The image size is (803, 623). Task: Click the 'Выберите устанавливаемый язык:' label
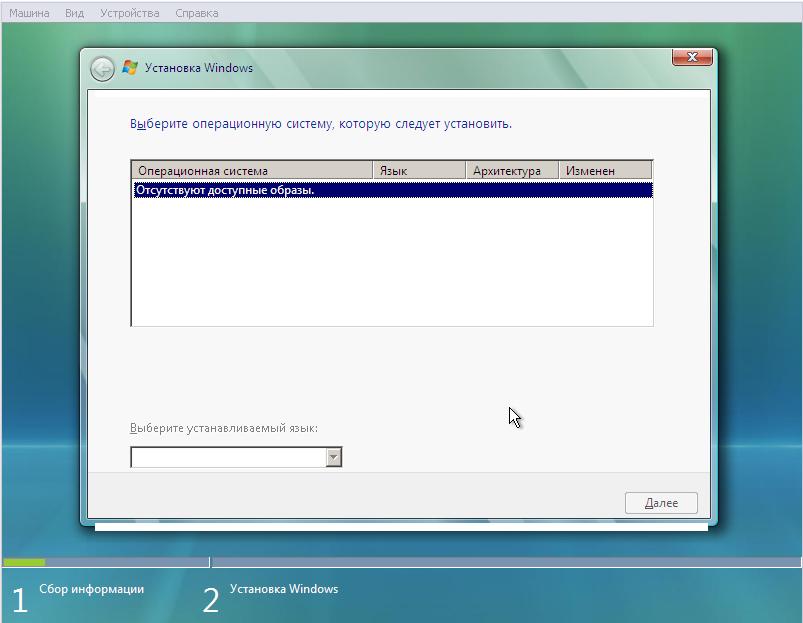coord(224,428)
